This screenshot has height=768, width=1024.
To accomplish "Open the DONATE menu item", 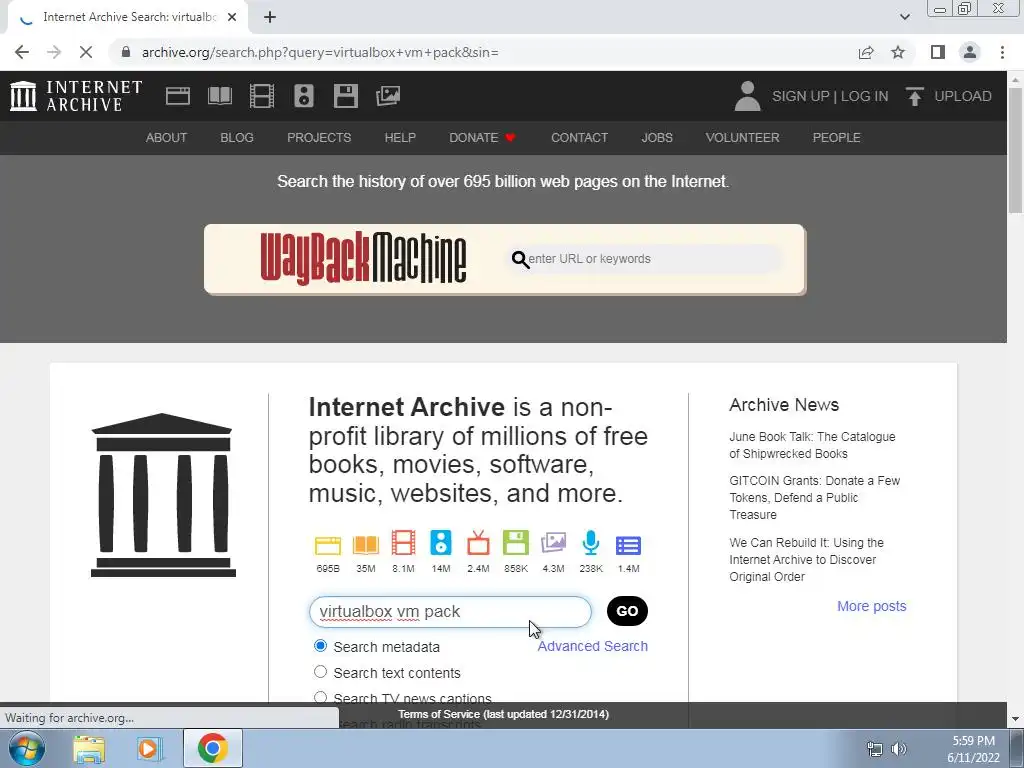I will coord(482,138).
